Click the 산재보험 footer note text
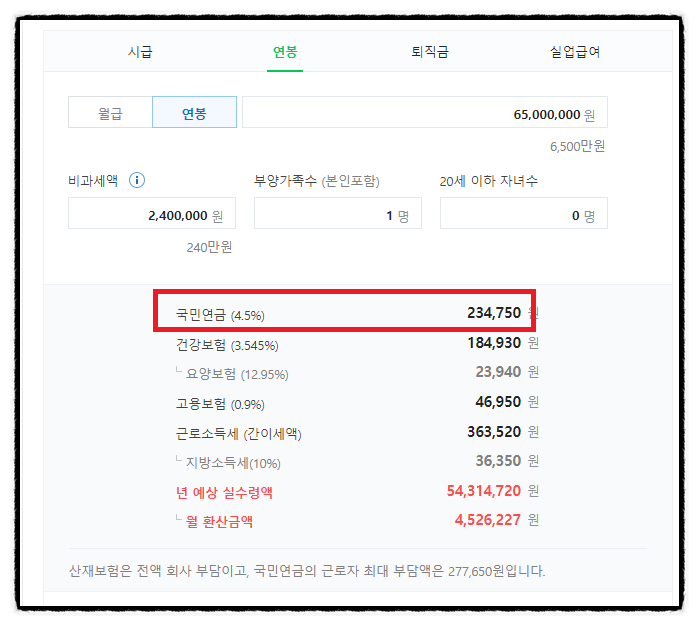699x626 pixels. pyautogui.click(x=307, y=571)
